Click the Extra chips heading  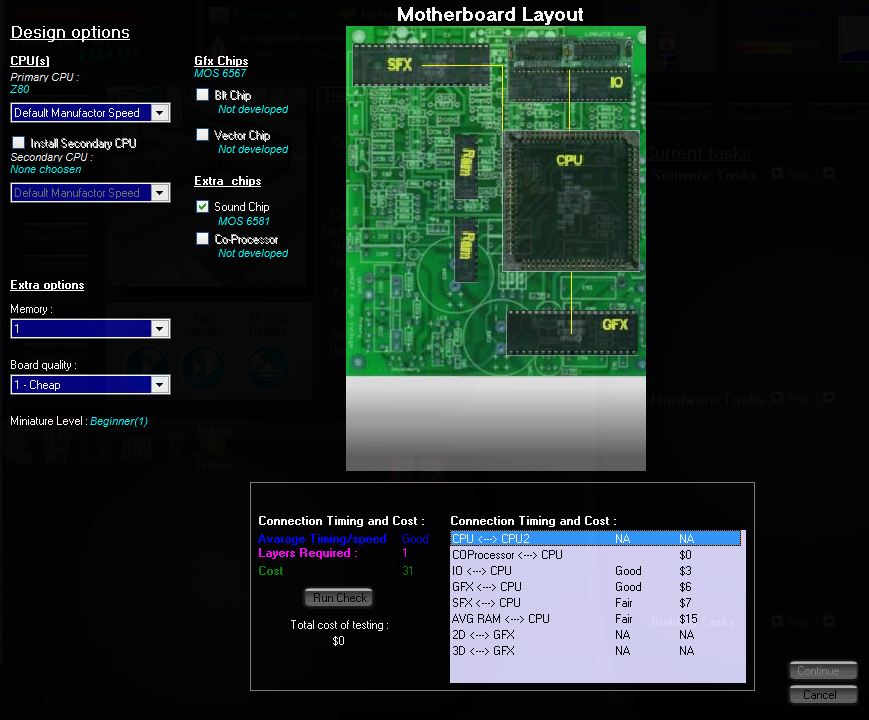coord(227,181)
